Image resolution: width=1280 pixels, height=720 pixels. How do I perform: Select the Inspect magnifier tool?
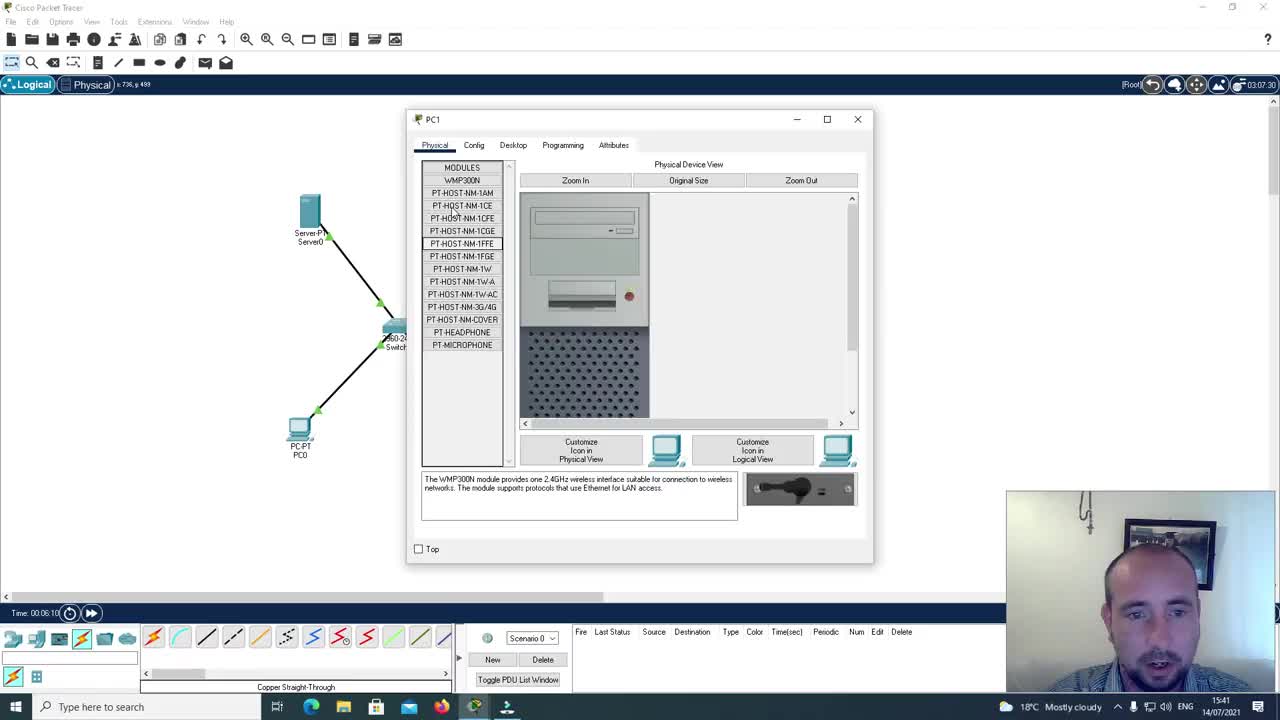click(32, 62)
